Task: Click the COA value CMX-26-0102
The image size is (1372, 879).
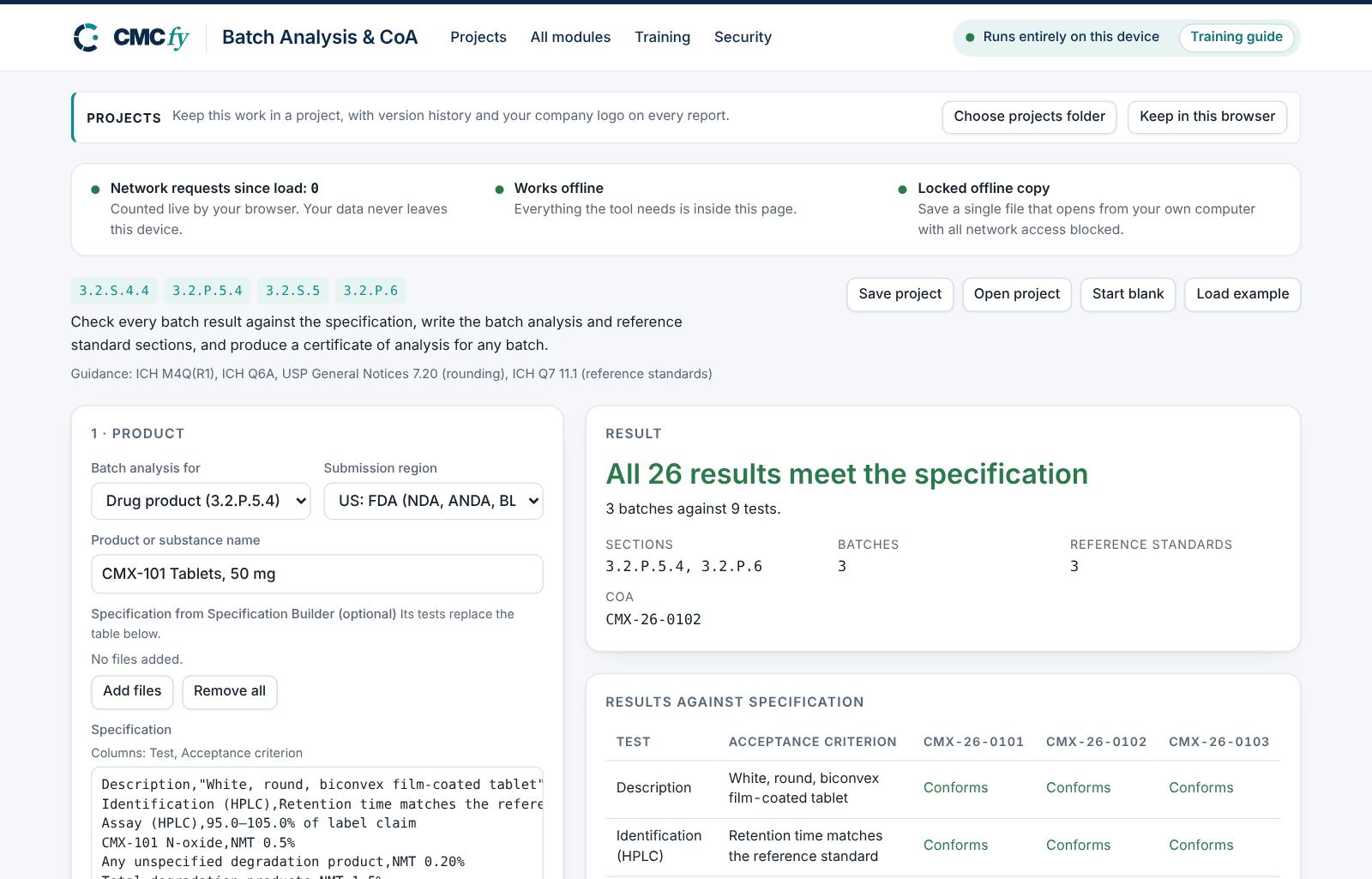Action: [x=653, y=619]
